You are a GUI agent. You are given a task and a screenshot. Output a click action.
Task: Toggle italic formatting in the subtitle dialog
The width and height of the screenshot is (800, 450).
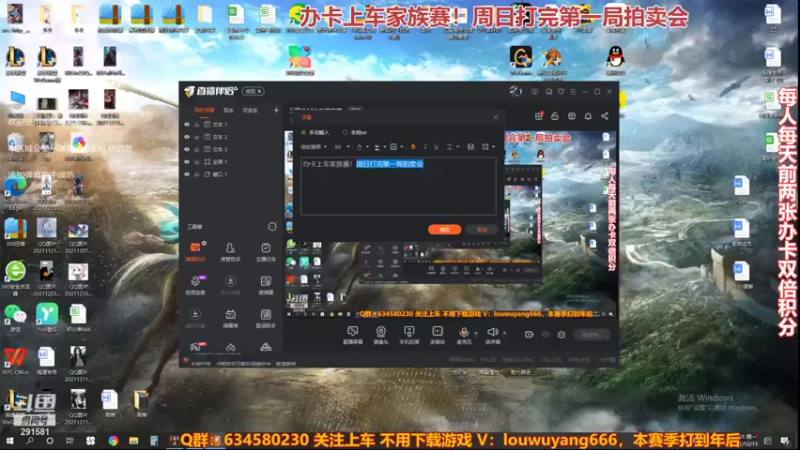[x=425, y=147]
